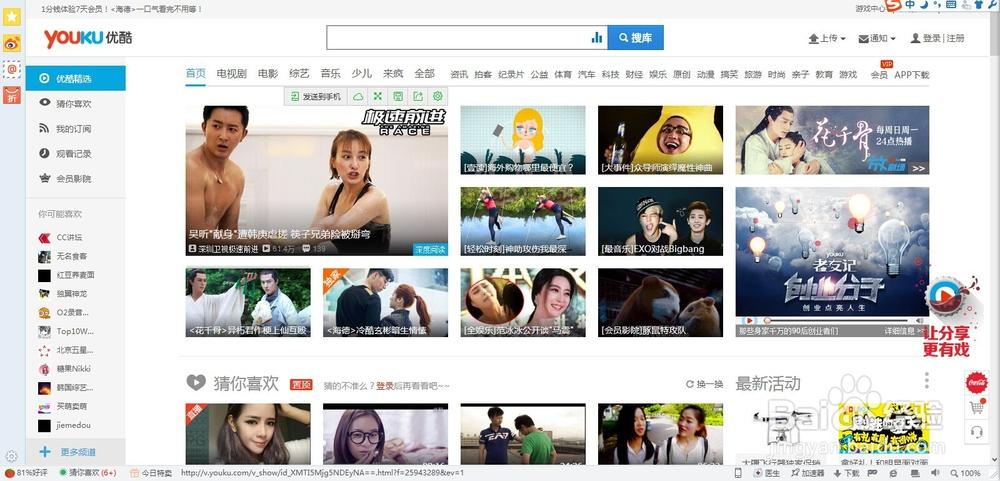The width and height of the screenshot is (1000, 481).
Task: Click the 登录 link in 猜你喜欢 section
Action: point(385,386)
